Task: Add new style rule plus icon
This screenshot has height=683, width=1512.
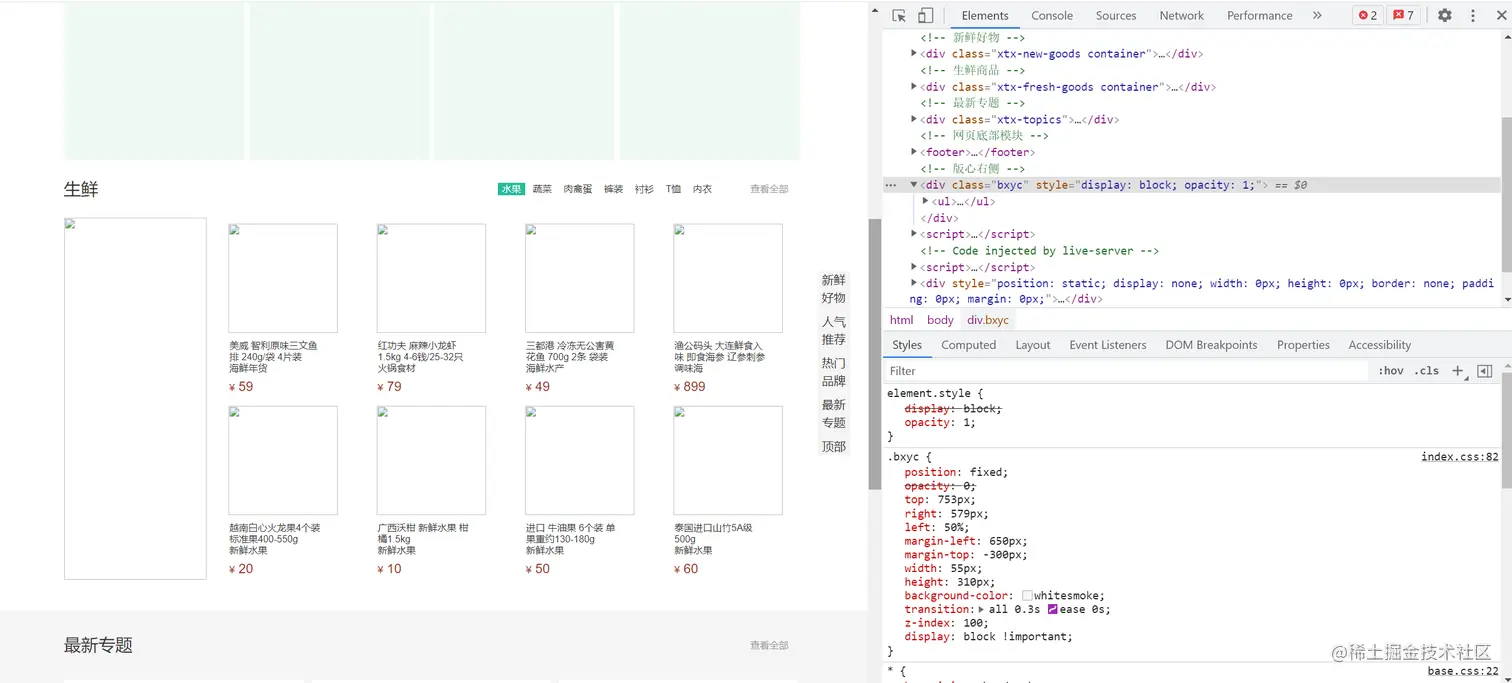Action: point(1458,371)
